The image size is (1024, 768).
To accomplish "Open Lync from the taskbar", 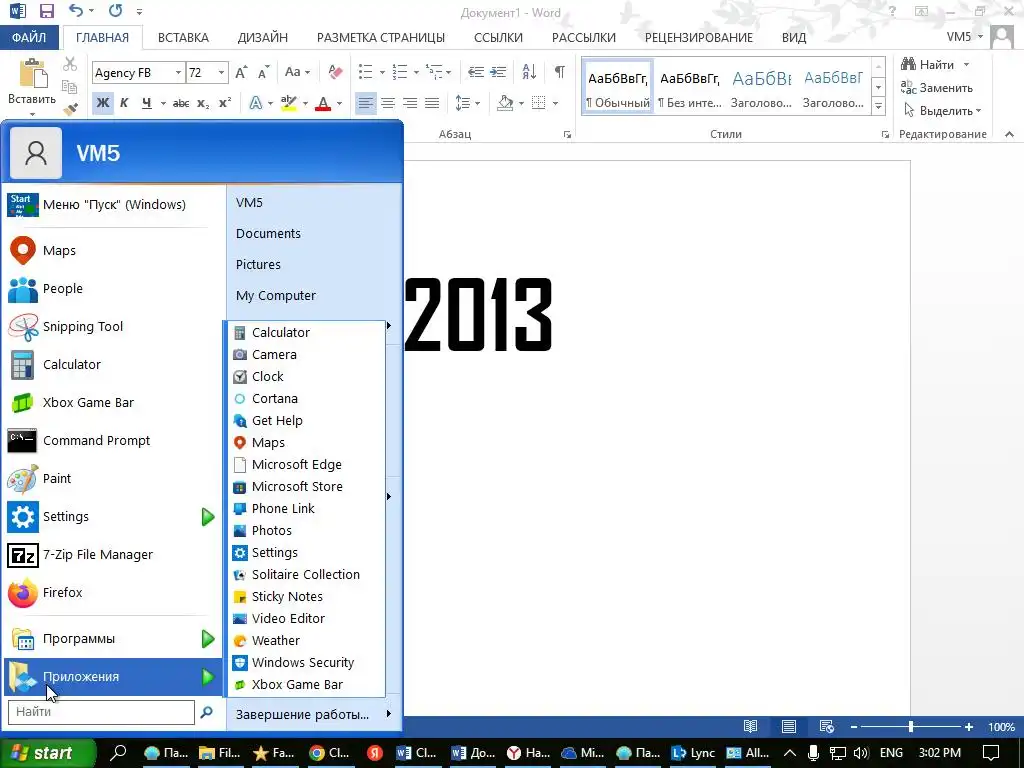I will [694, 753].
